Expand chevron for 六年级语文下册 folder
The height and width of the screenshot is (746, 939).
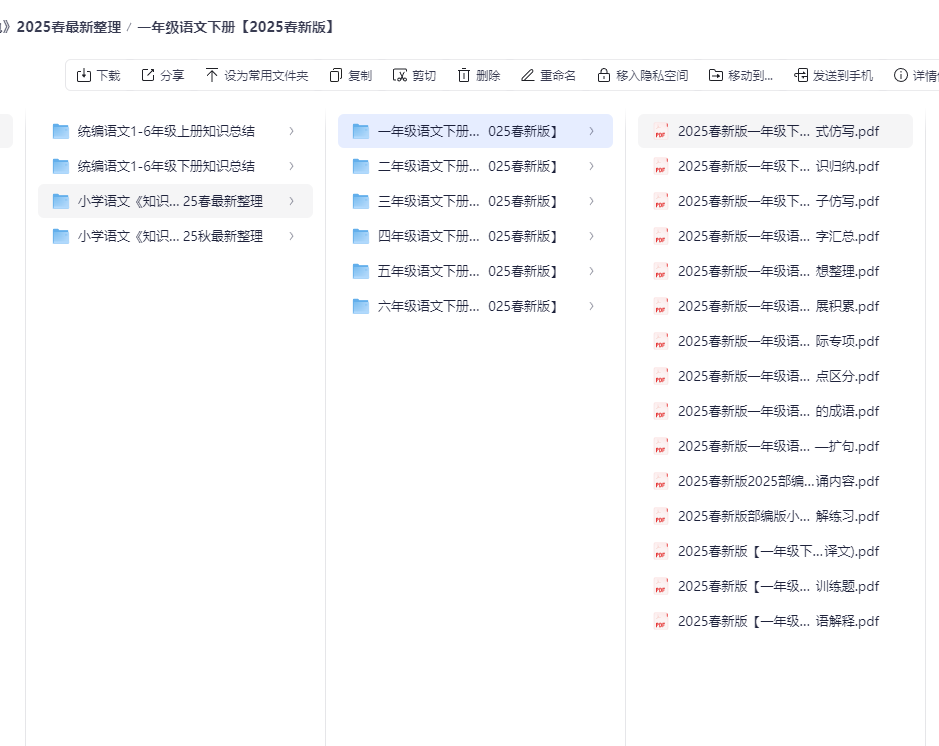coord(591,306)
